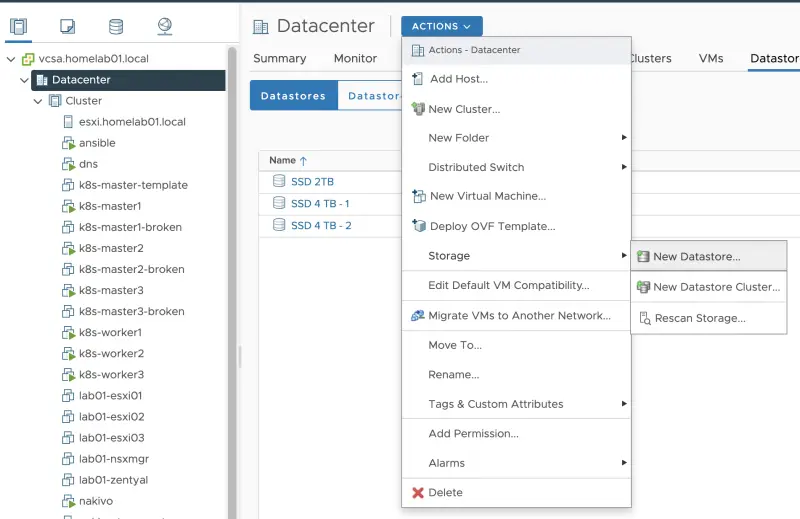Image resolution: width=800 pixels, height=519 pixels.
Task: Switch to the Summary tab
Action: (280, 58)
